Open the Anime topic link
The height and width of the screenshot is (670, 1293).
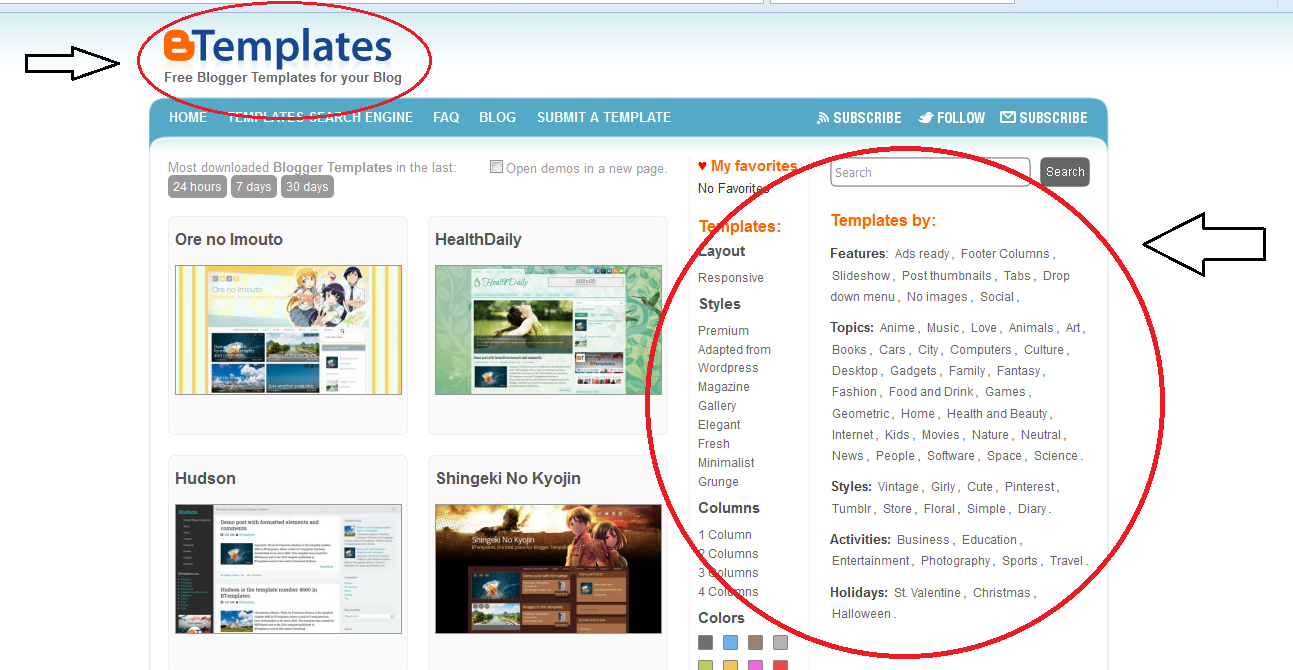(x=897, y=327)
